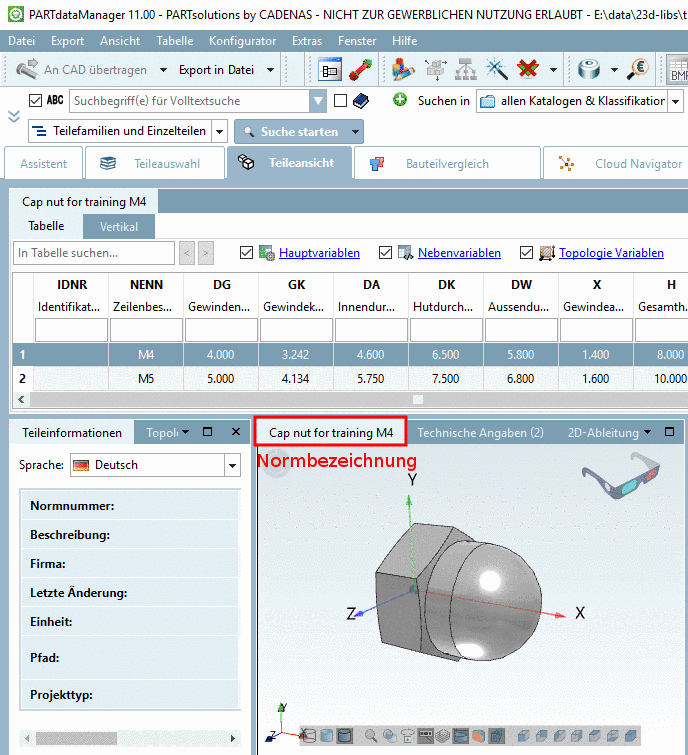The image size is (688, 755).
Task: Click the orange section cut cube icon
Action: [479, 736]
